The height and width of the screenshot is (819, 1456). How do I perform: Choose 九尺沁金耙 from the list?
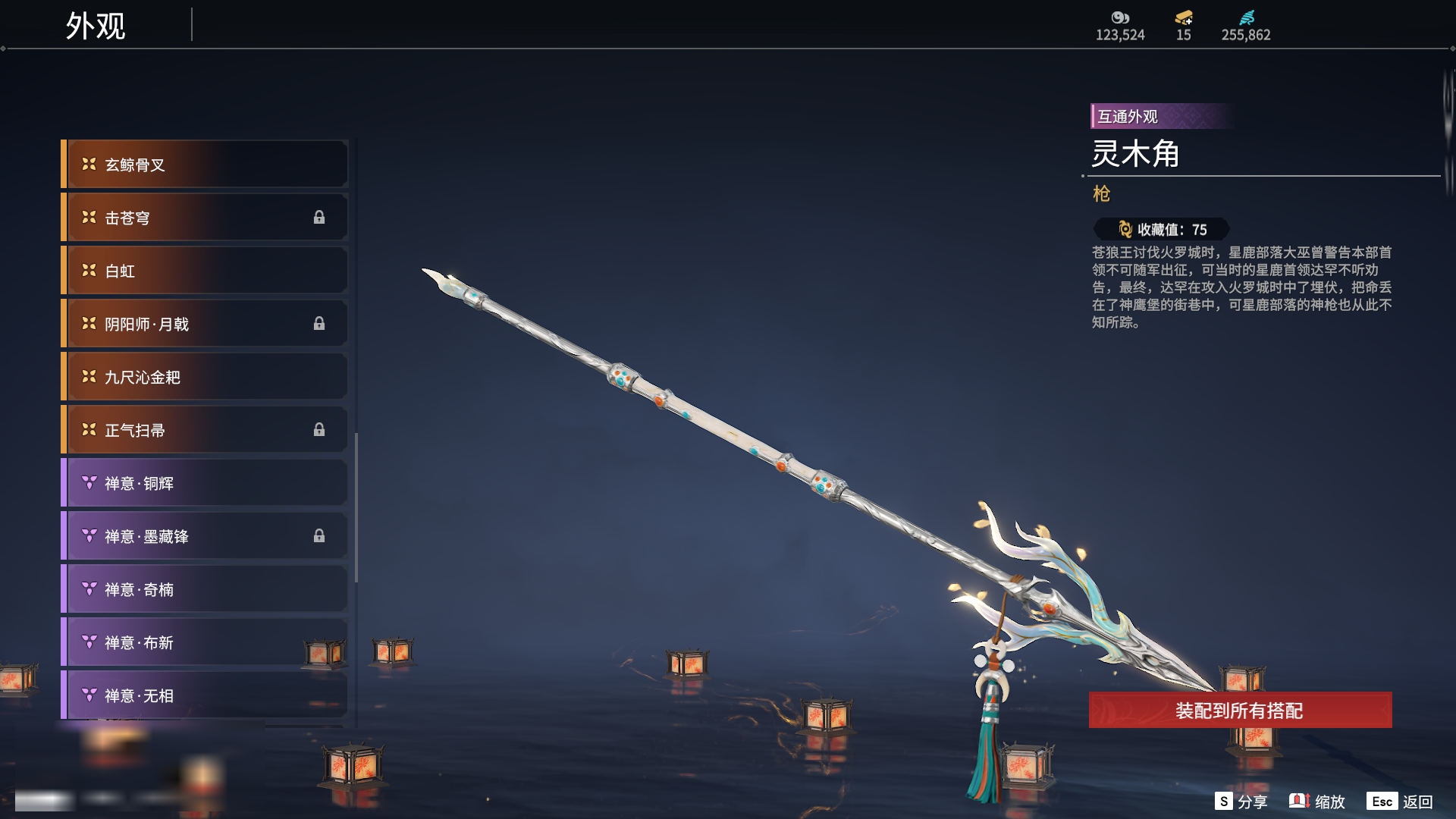coord(205,376)
